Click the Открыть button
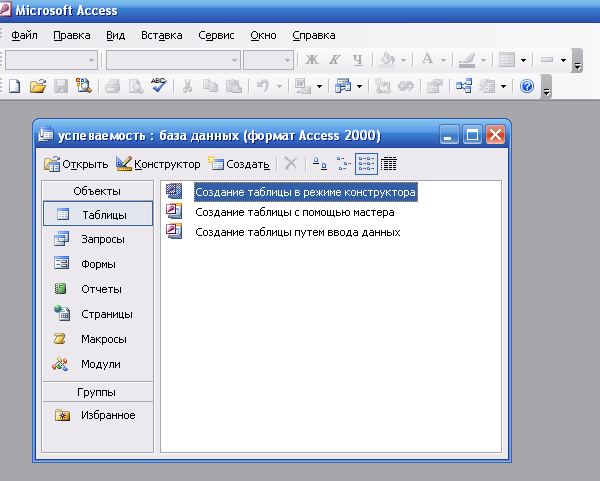Image resolution: width=600 pixels, height=481 pixels. 76,164
